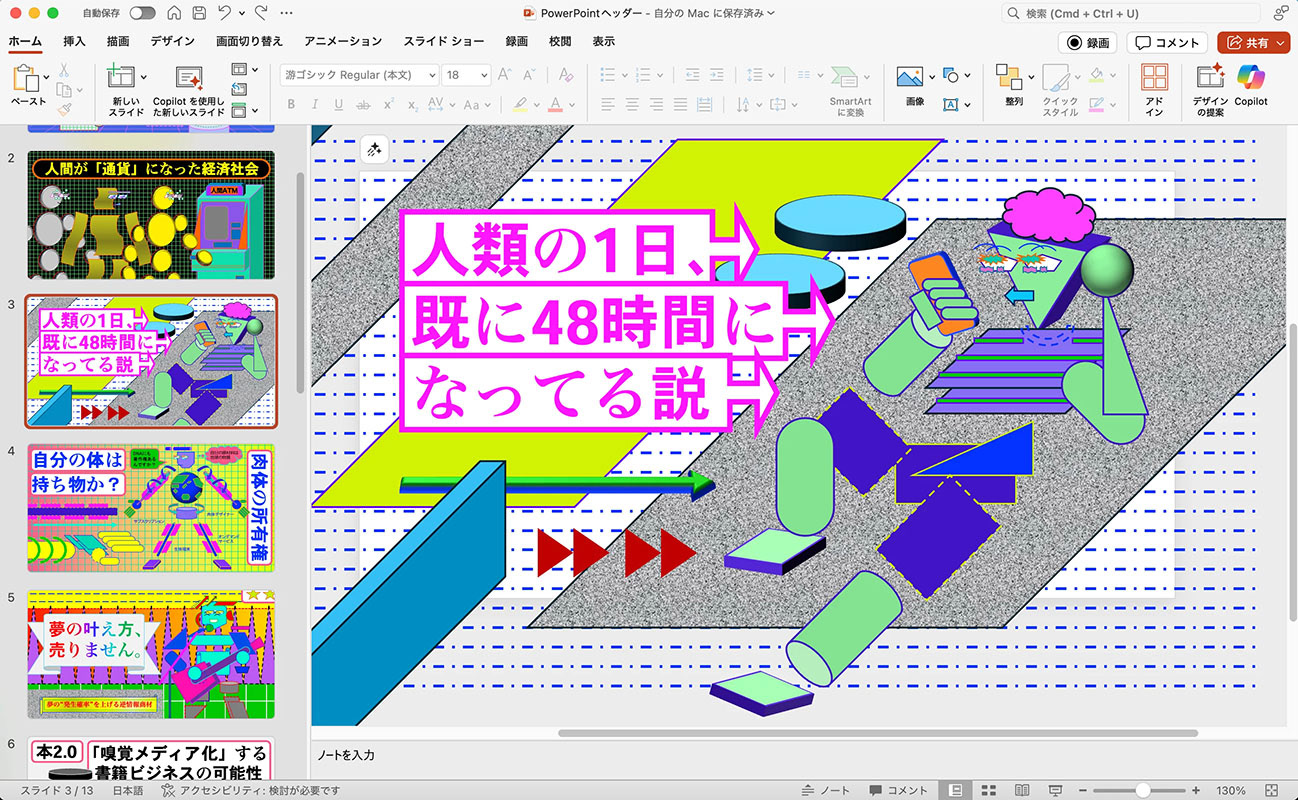Click the notes field ノートを入力
Viewport: 1298px width, 800px height.
(x=347, y=755)
